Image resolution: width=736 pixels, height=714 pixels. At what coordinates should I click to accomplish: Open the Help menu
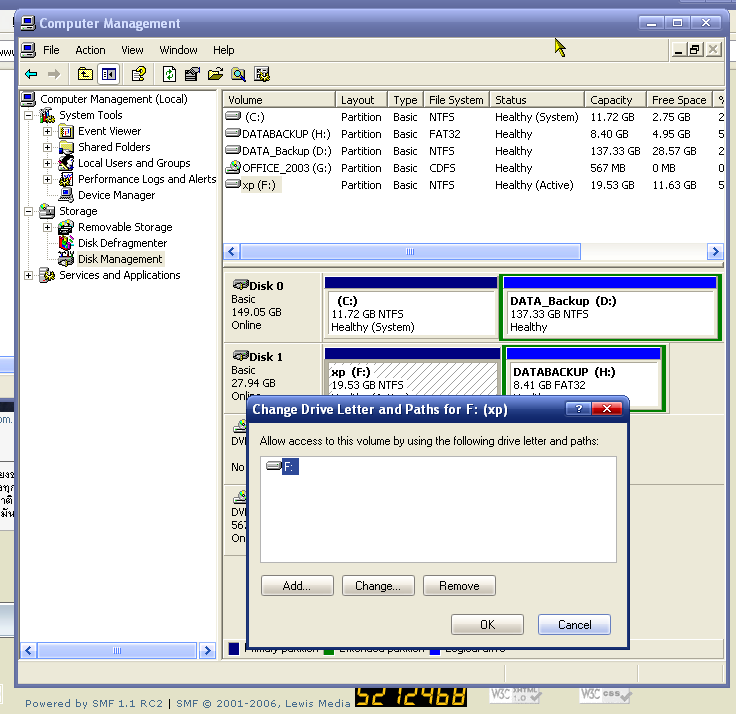coord(223,50)
